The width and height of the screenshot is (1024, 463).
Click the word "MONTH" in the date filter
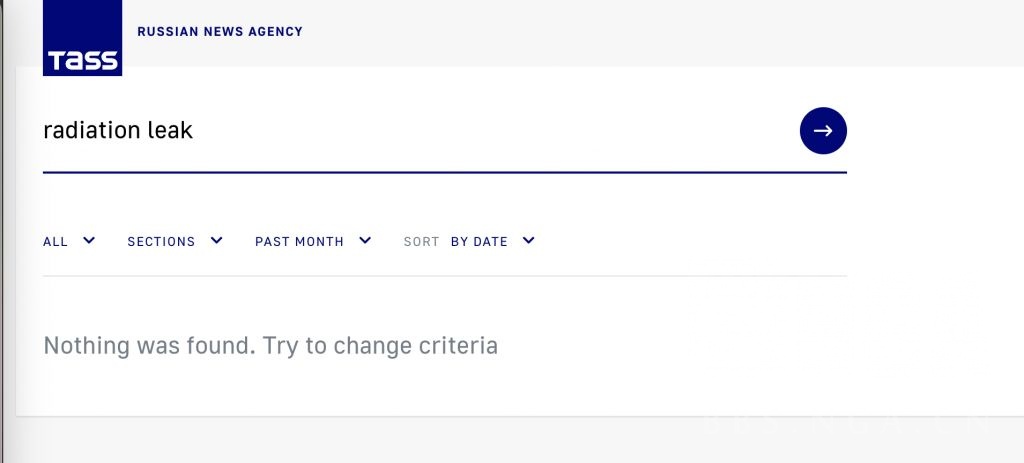click(321, 242)
